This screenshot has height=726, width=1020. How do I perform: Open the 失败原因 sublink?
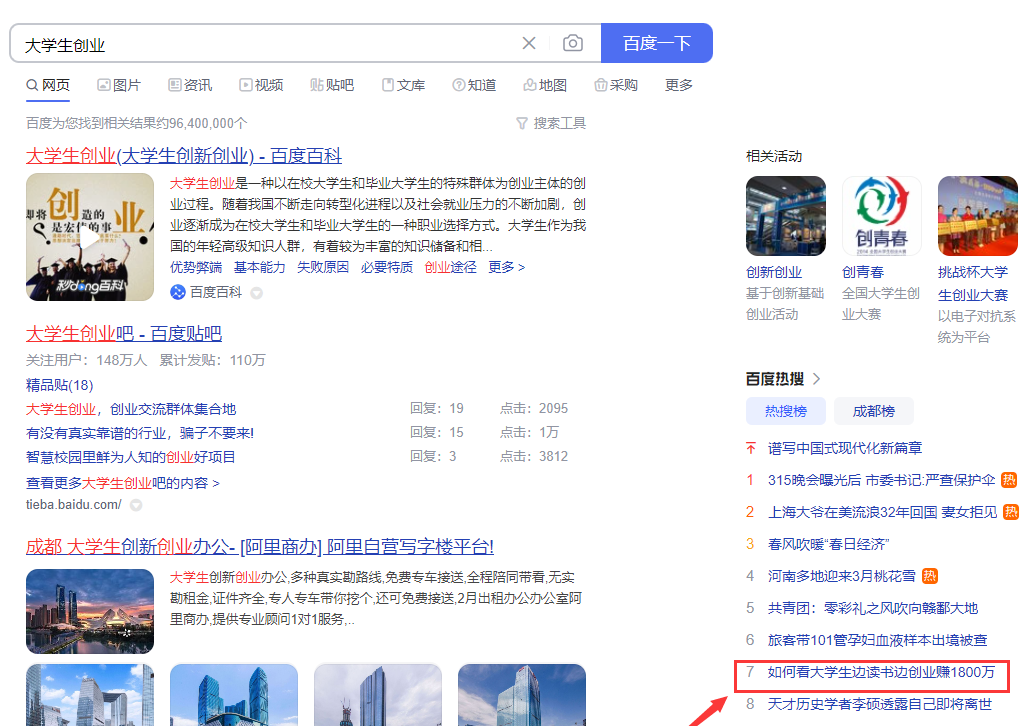[x=323, y=267]
